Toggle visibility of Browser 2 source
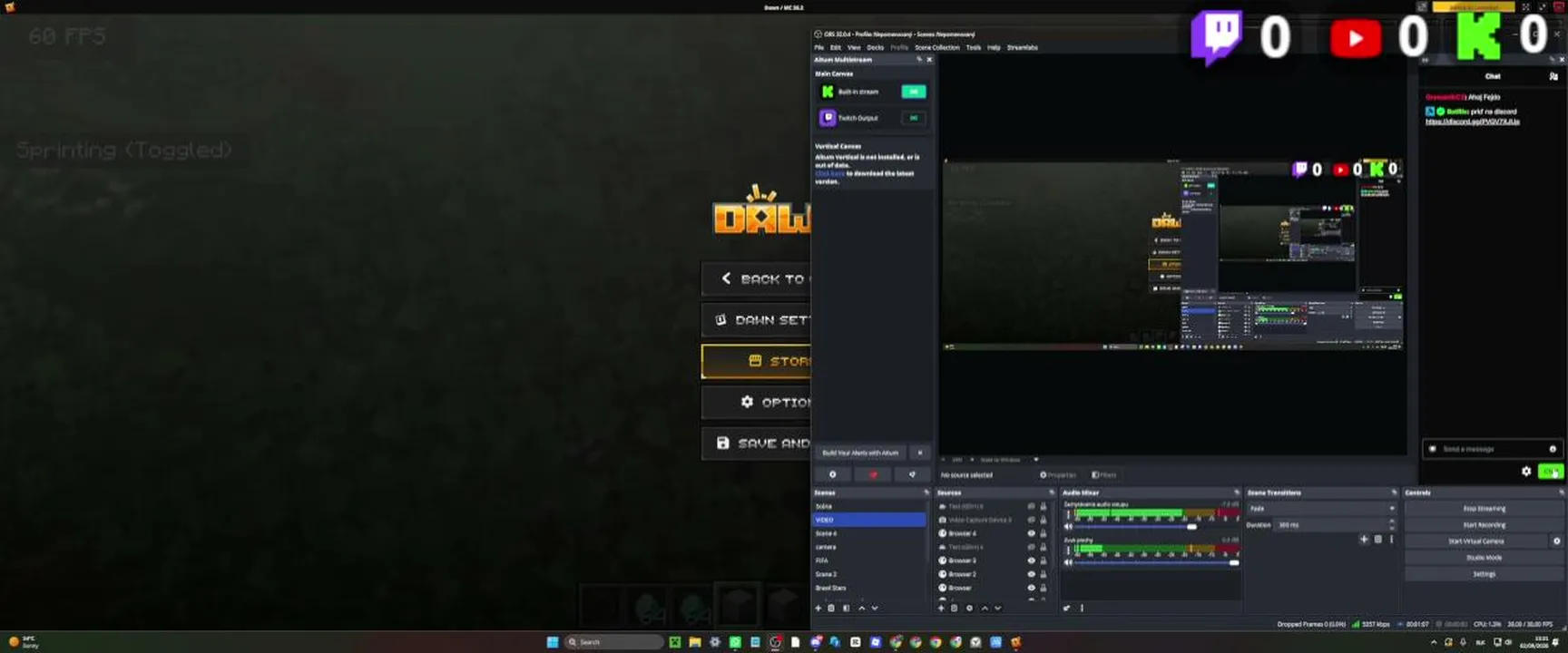Screen dimensions: 1568x653 tap(1031, 574)
